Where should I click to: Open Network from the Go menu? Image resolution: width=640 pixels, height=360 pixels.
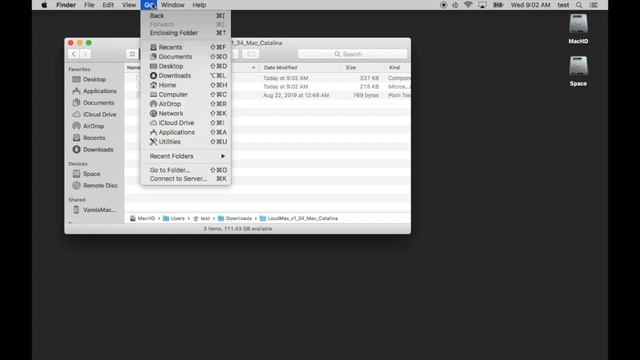point(186,113)
